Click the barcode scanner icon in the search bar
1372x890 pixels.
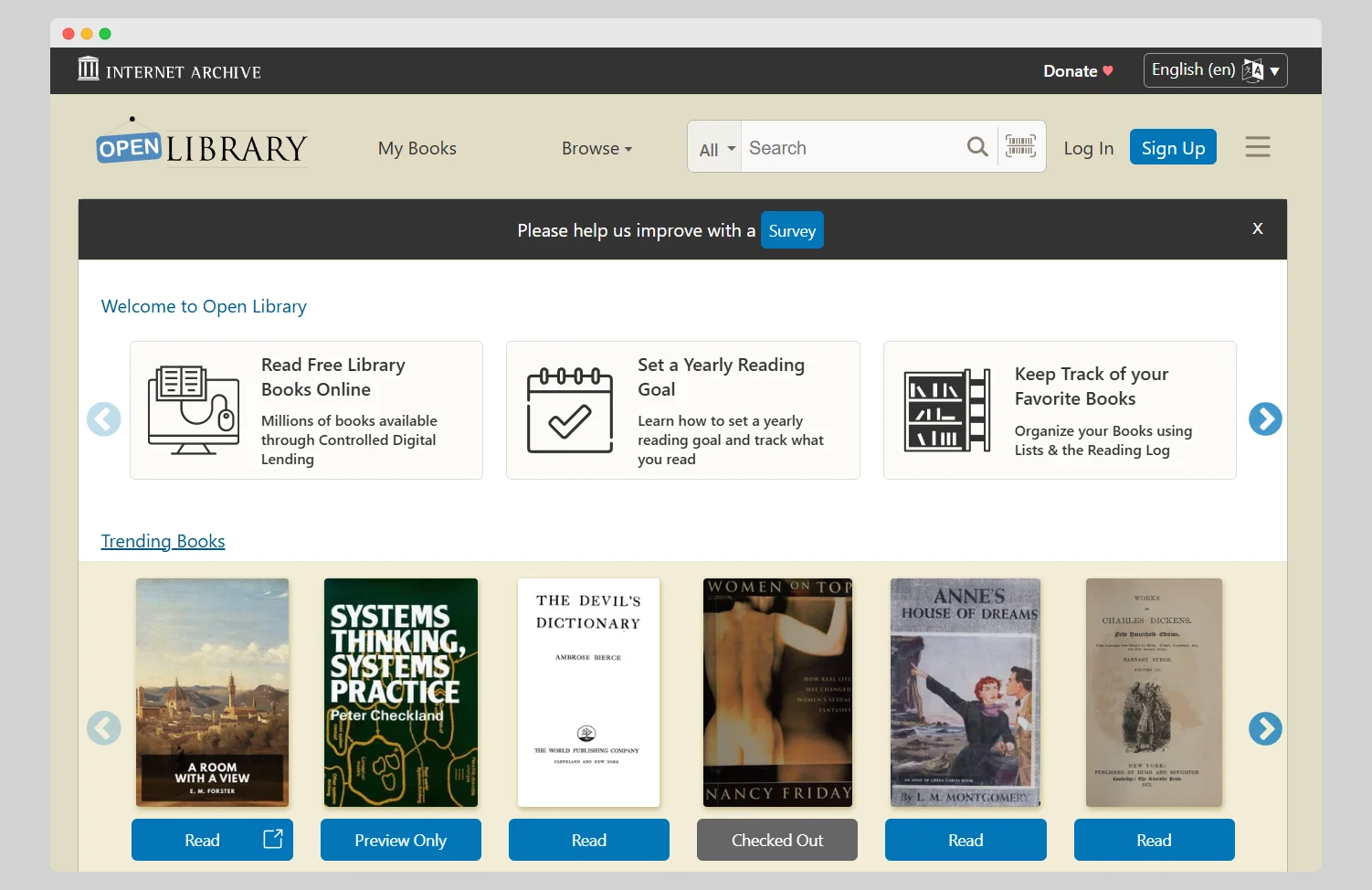coord(1020,146)
